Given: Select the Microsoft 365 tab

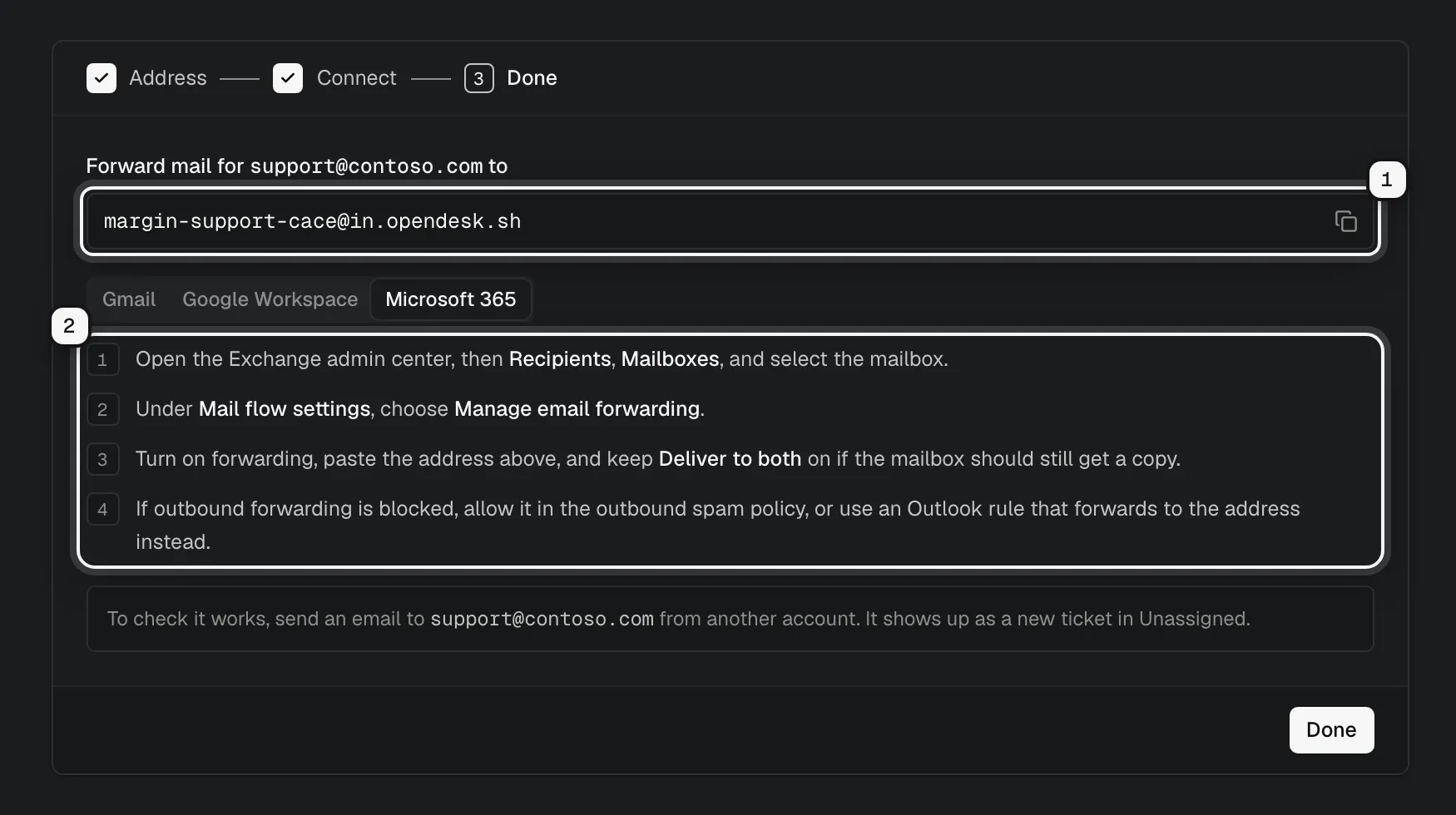Looking at the screenshot, I should [x=451, y=299].
